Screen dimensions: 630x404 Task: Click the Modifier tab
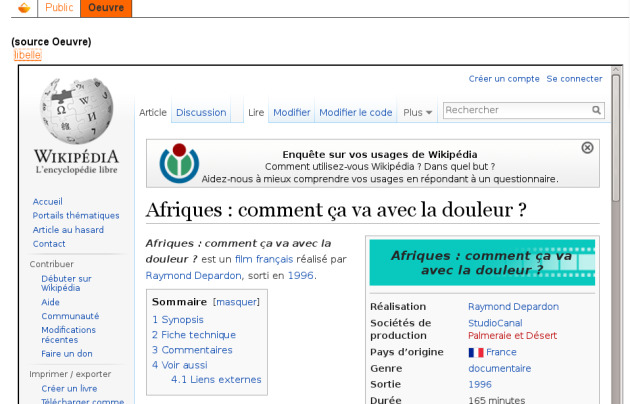pos(292,112)
